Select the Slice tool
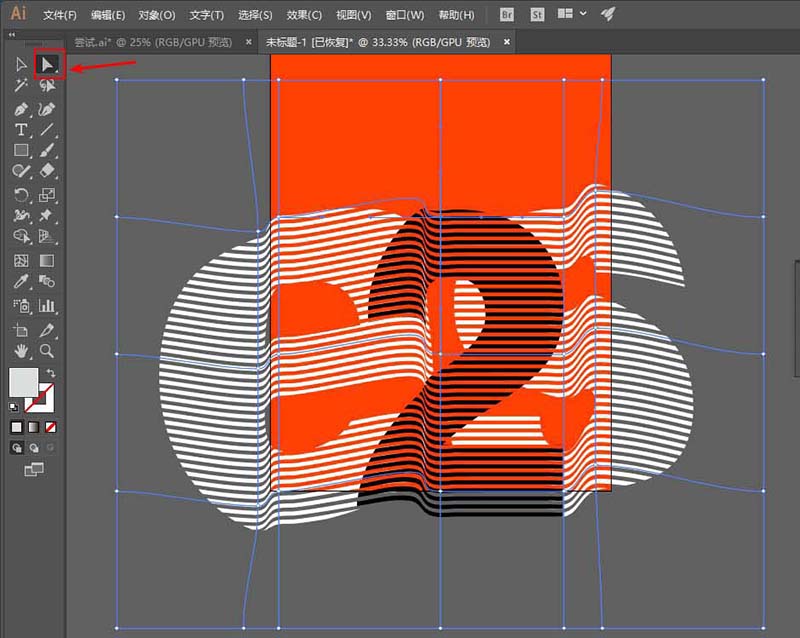800x638 pixels. 46,330
